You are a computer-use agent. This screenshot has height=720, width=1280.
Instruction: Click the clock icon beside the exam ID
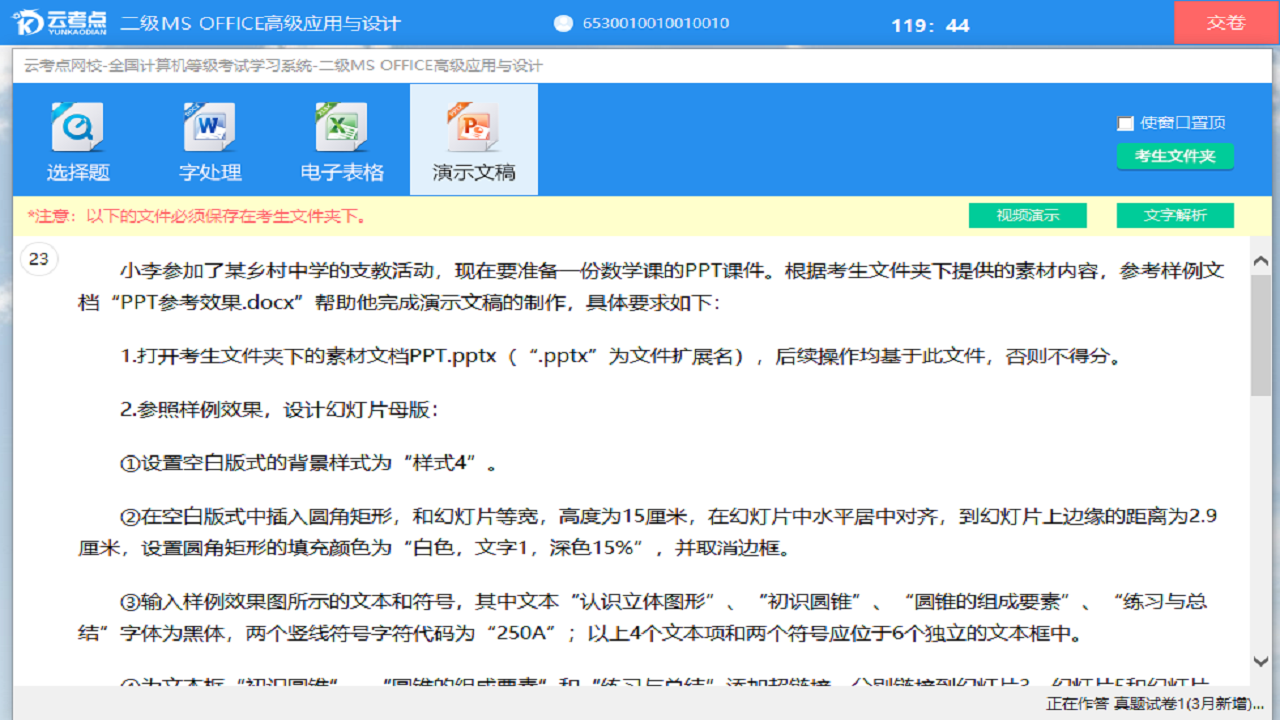(x=562, y=22)
